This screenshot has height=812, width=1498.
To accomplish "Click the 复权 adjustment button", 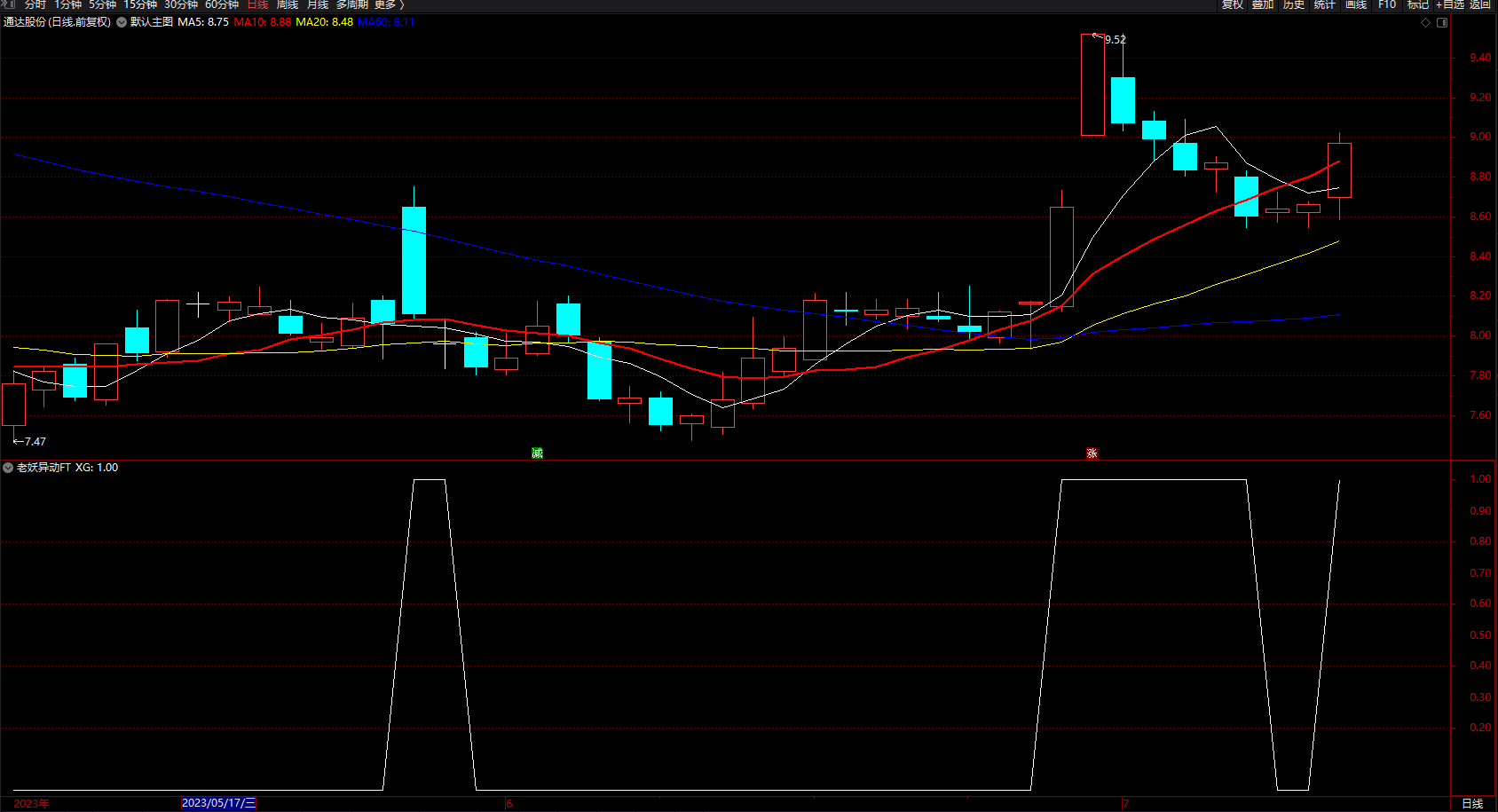I will point(1232,4).
